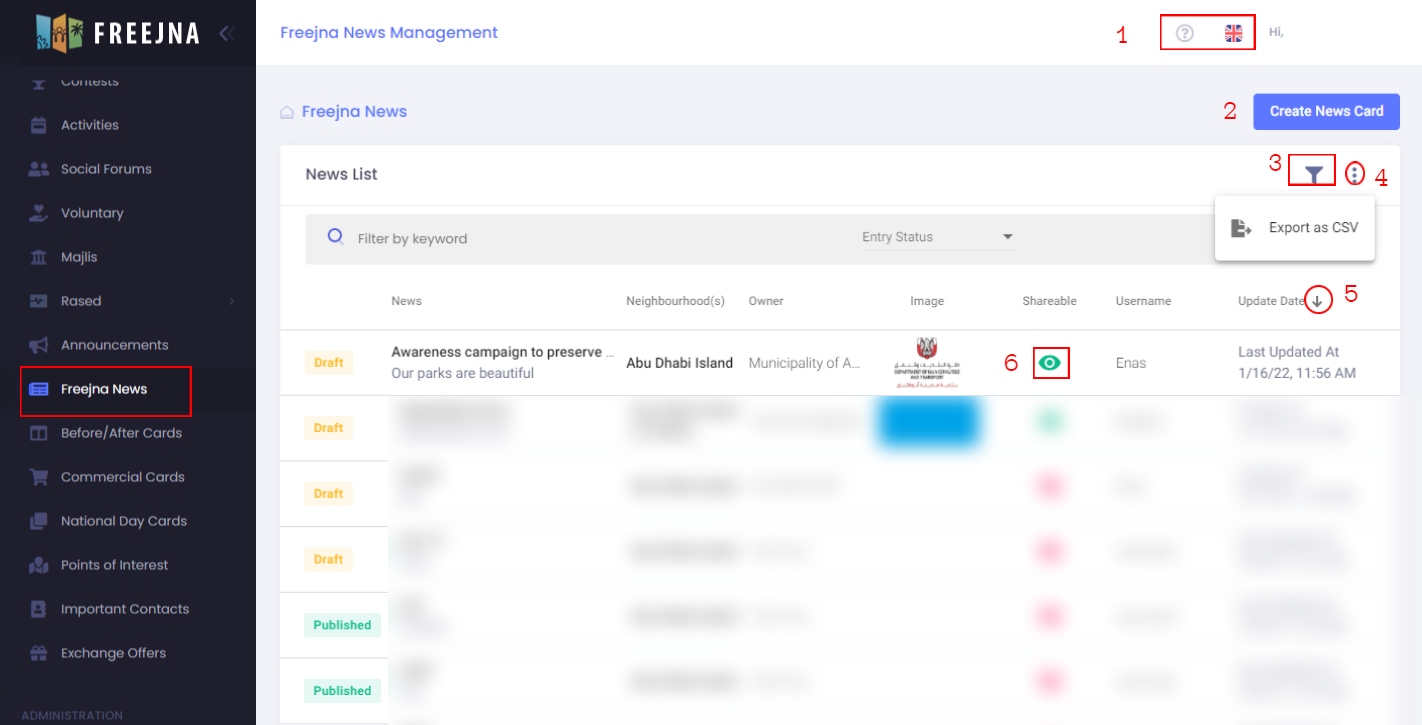Sort by Update Date arrow

click(1318, 301)
